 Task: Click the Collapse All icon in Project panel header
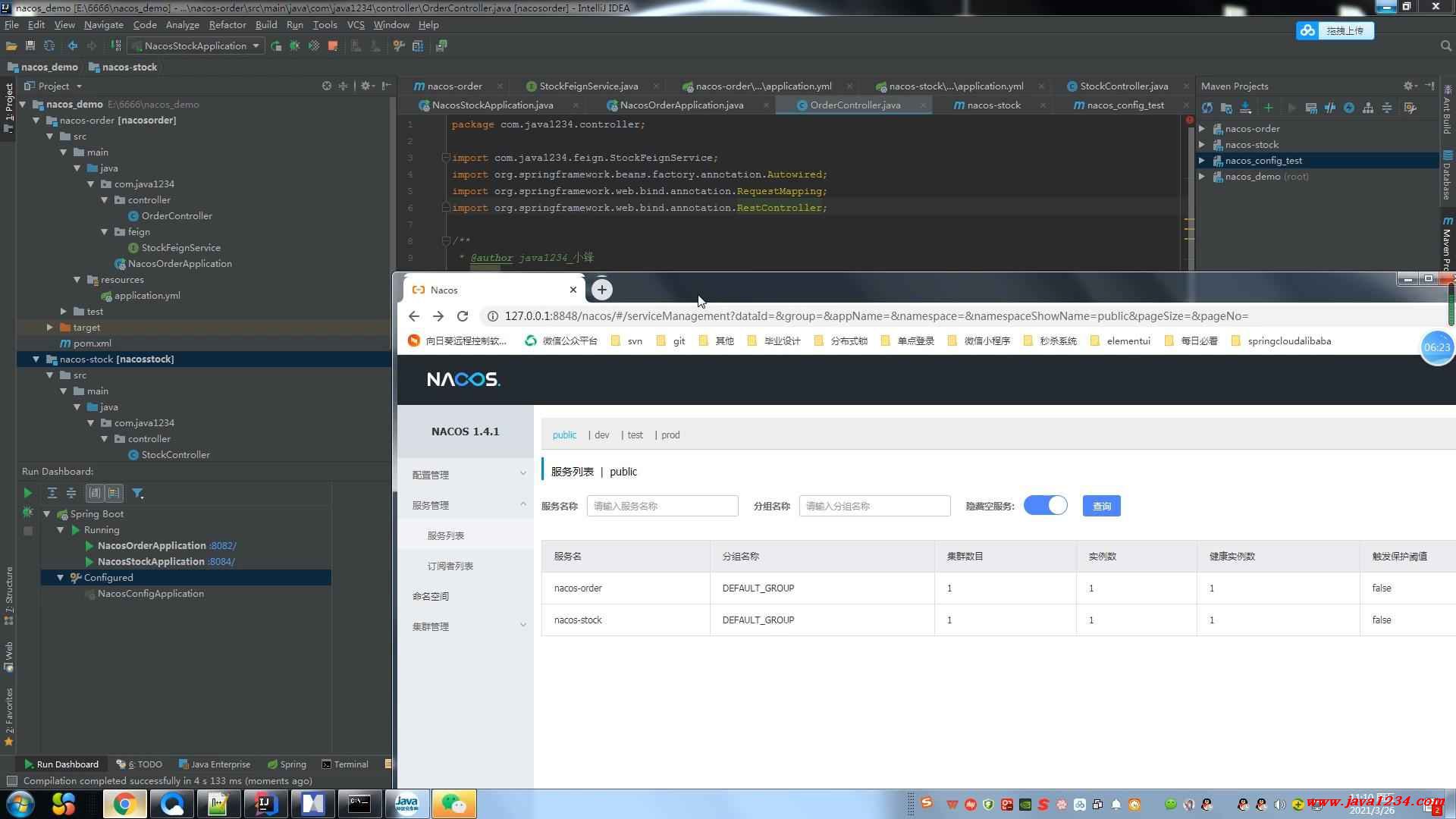(343, 86)
